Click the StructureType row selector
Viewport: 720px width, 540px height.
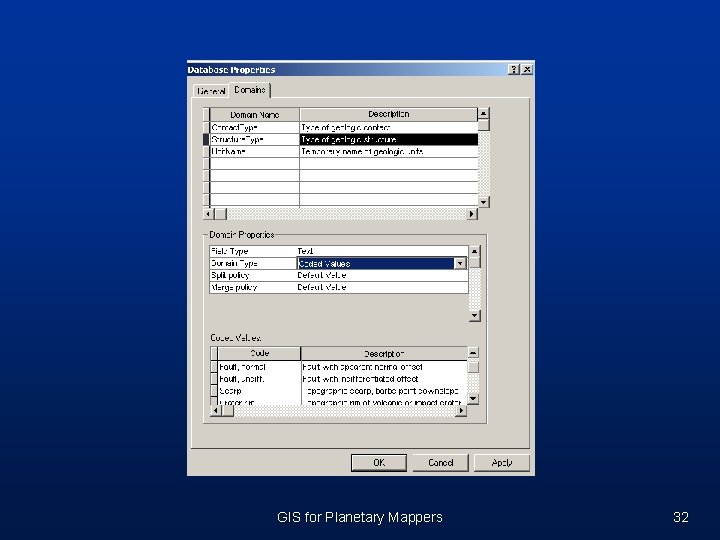click(x=206, y=139)
